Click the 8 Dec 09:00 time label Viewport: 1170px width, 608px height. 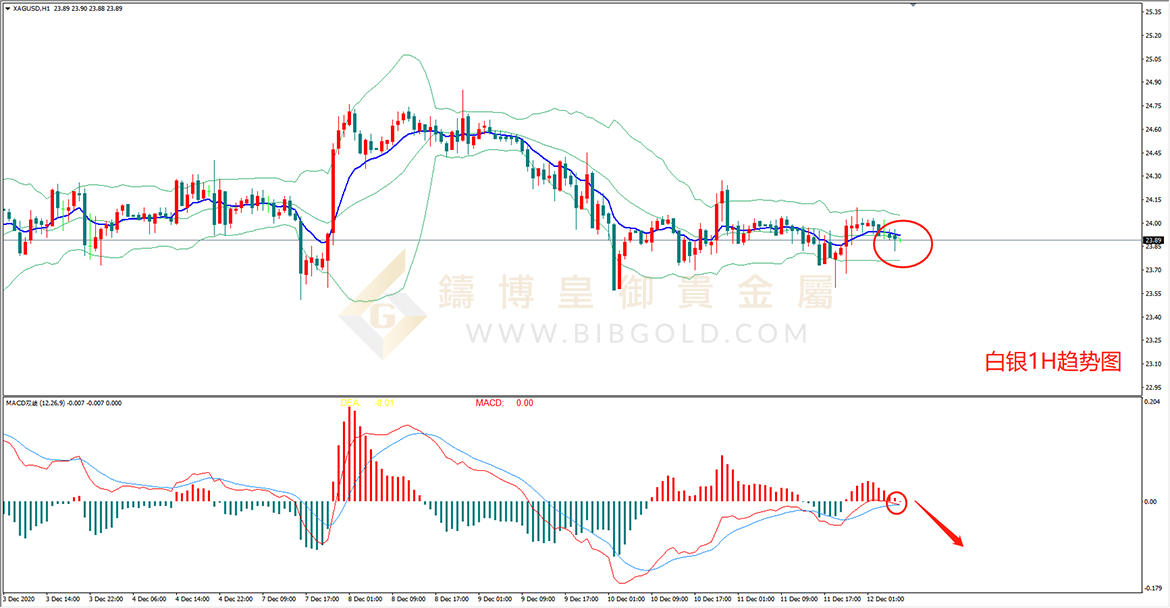(409, 599)
